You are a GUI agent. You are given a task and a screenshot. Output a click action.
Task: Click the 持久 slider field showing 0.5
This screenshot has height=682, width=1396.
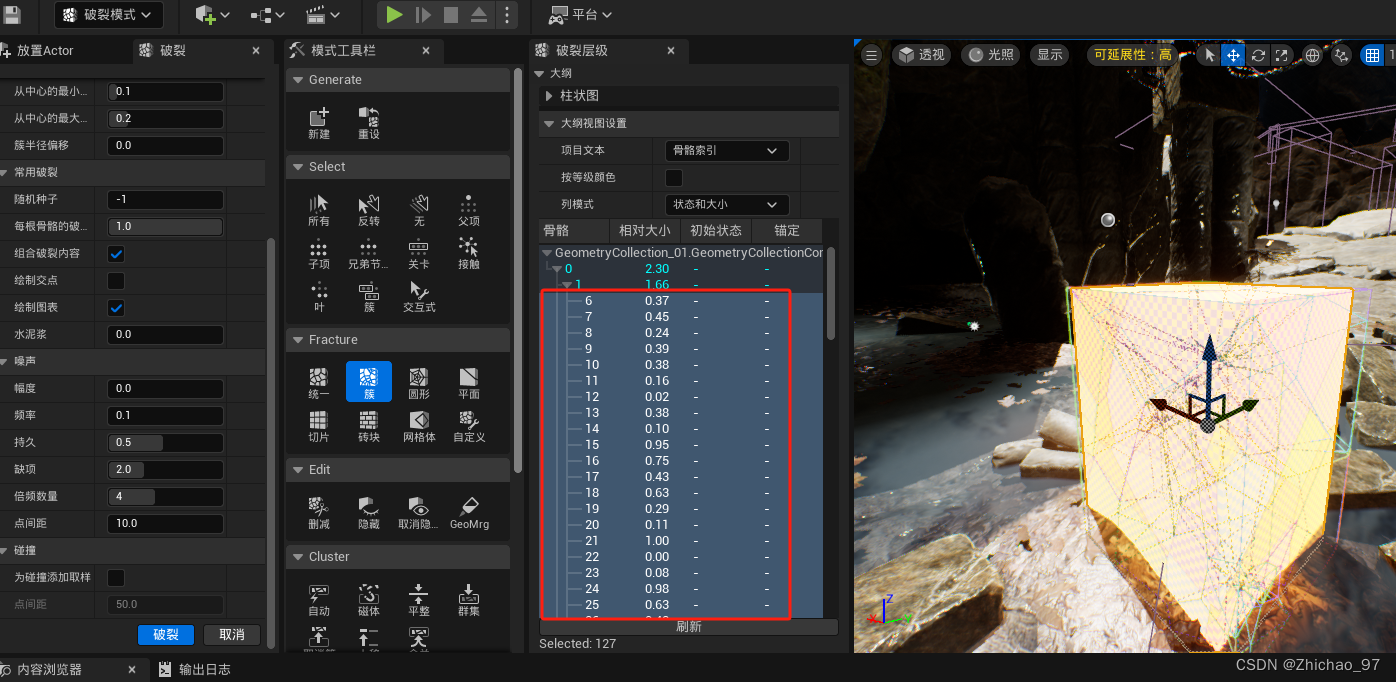[165, 442]
